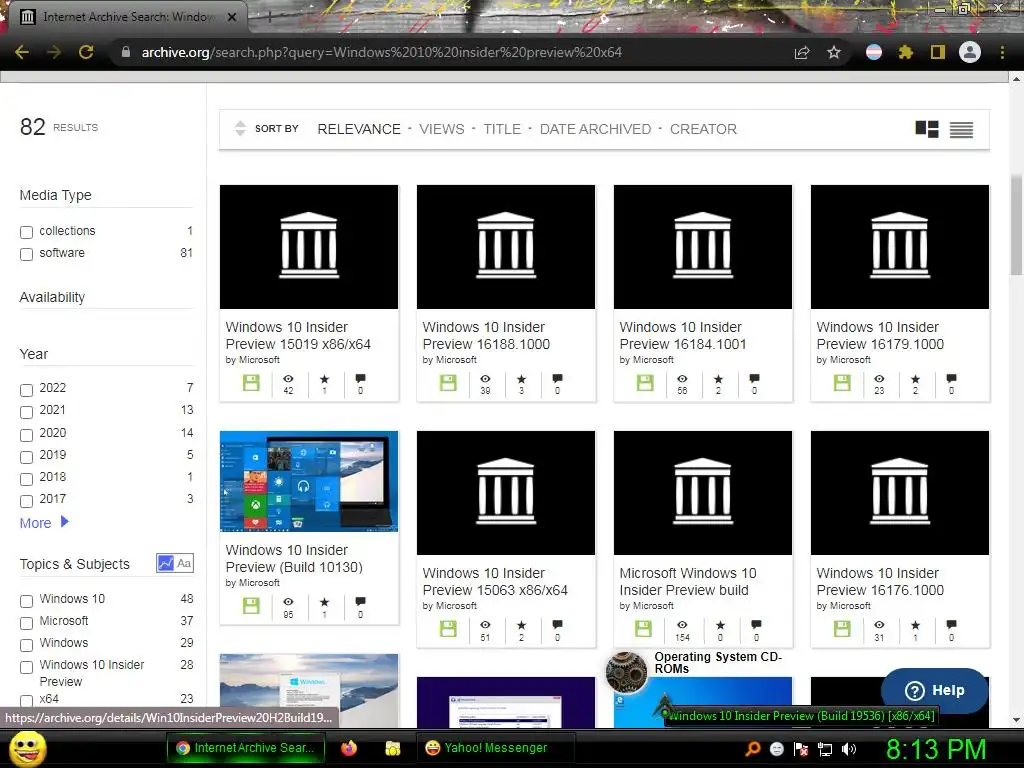The width and height of the screenshot is (1024, 768).
Task: Open Microsoft Windows 10 Insider Preview build link
Action: coord(688,581)
